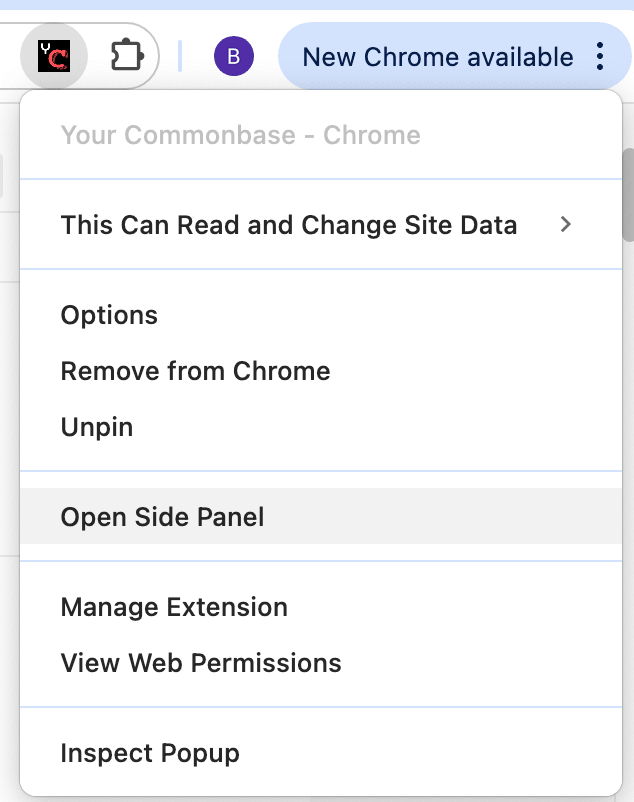Open View Web Permissions

coord(201,663)
